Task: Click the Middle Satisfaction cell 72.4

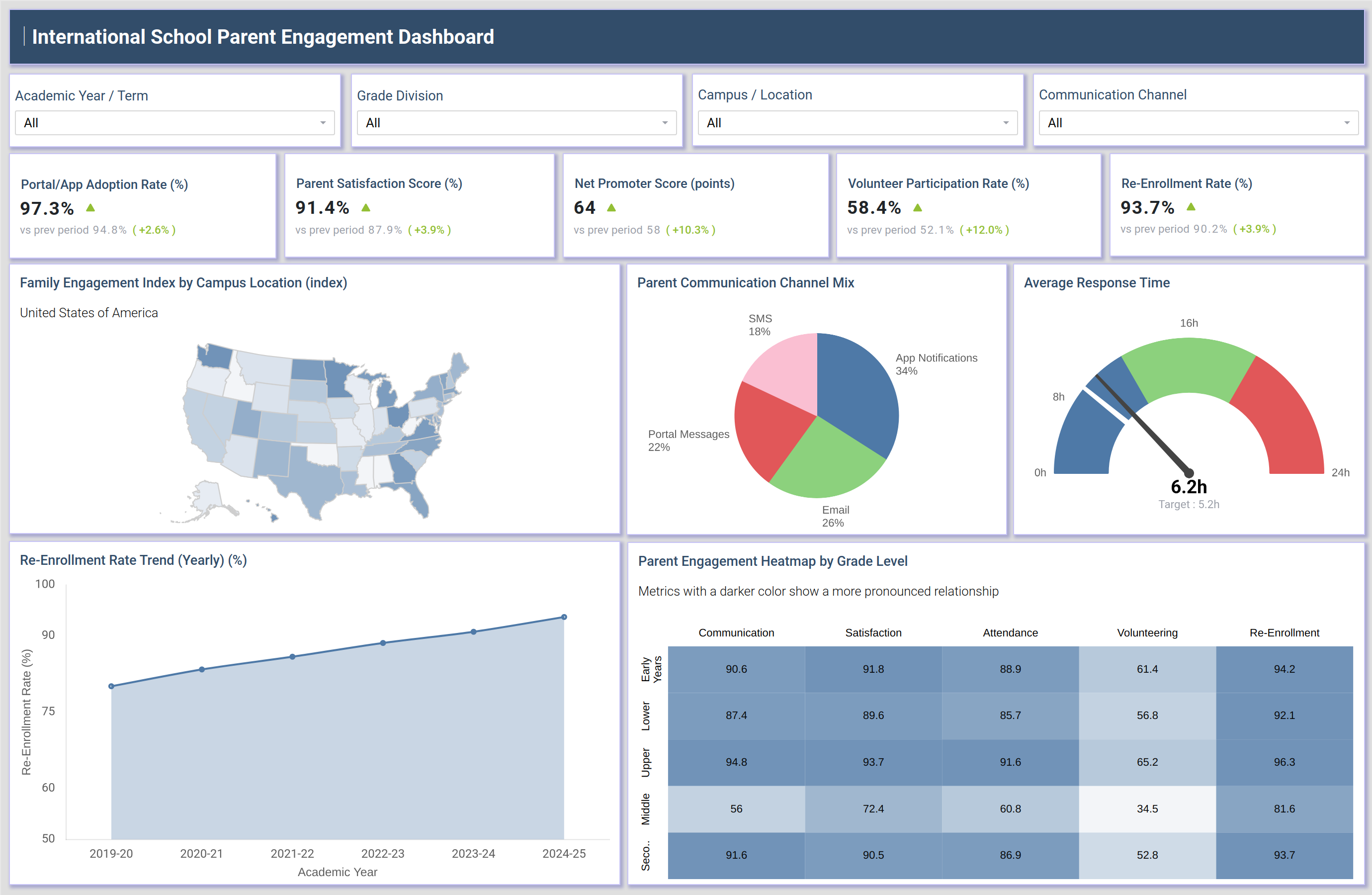Action: [x=873, y=808]
